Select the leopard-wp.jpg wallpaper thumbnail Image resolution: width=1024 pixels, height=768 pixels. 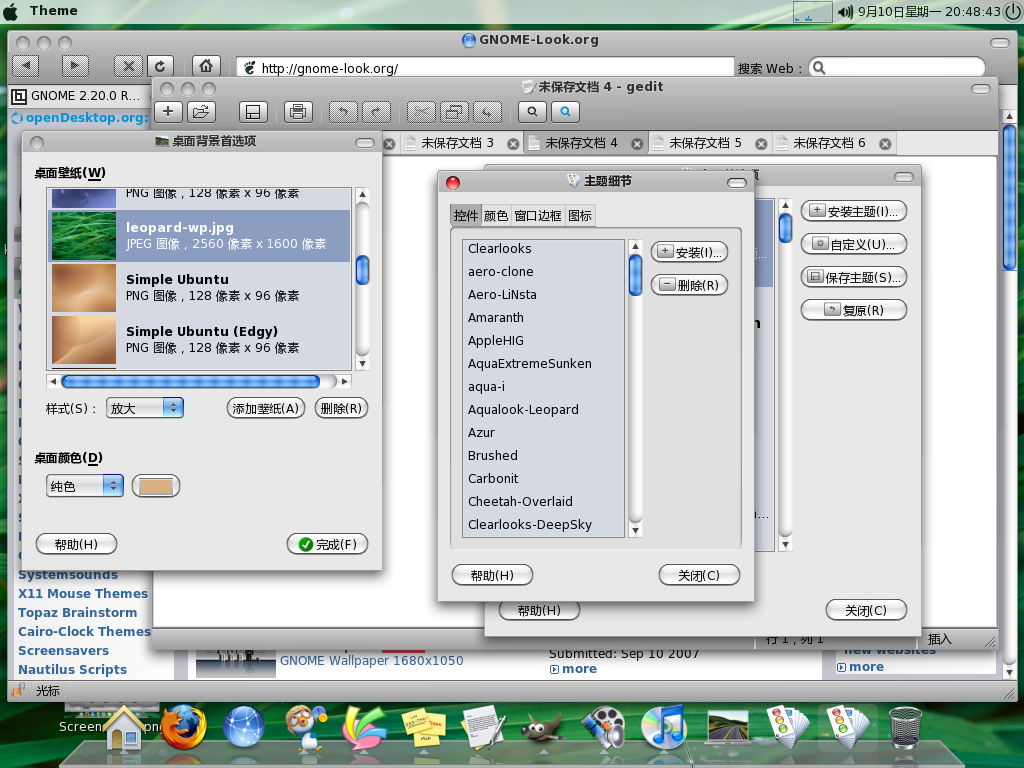pos(84,236)
